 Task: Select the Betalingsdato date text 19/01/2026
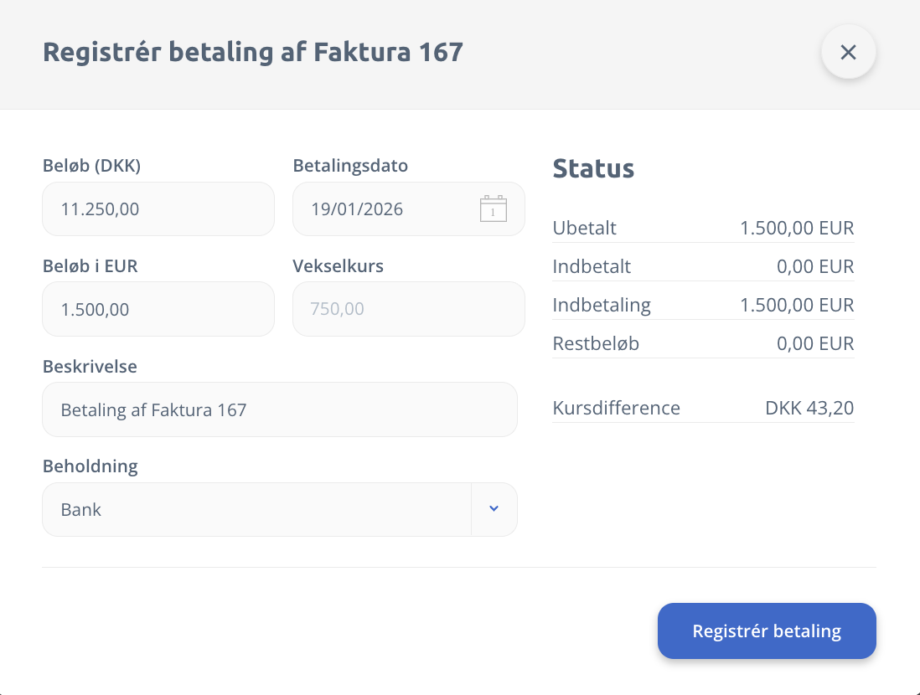coord(358,209)
